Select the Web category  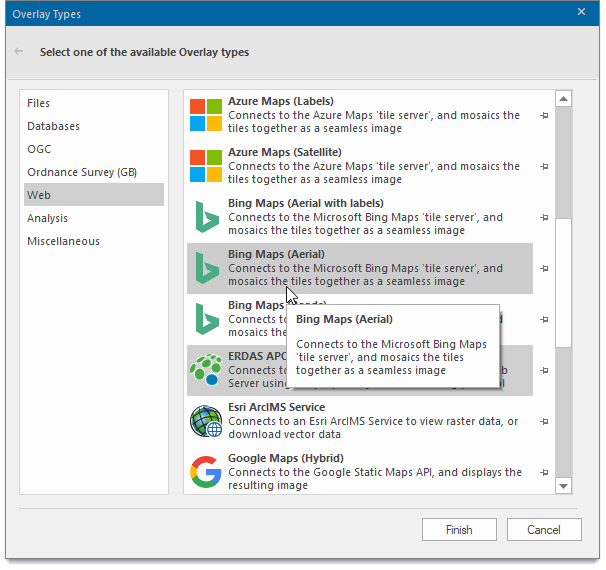click(94, 195)
